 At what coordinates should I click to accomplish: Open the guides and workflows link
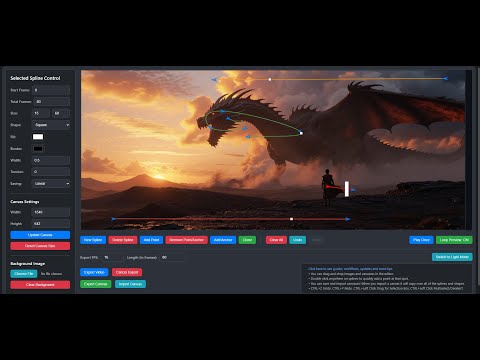pos(350,269)
